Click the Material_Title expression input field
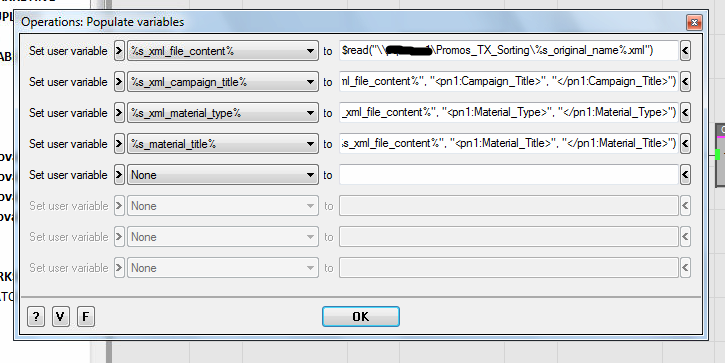The image size is (725, 363). [x=509, y=144]
